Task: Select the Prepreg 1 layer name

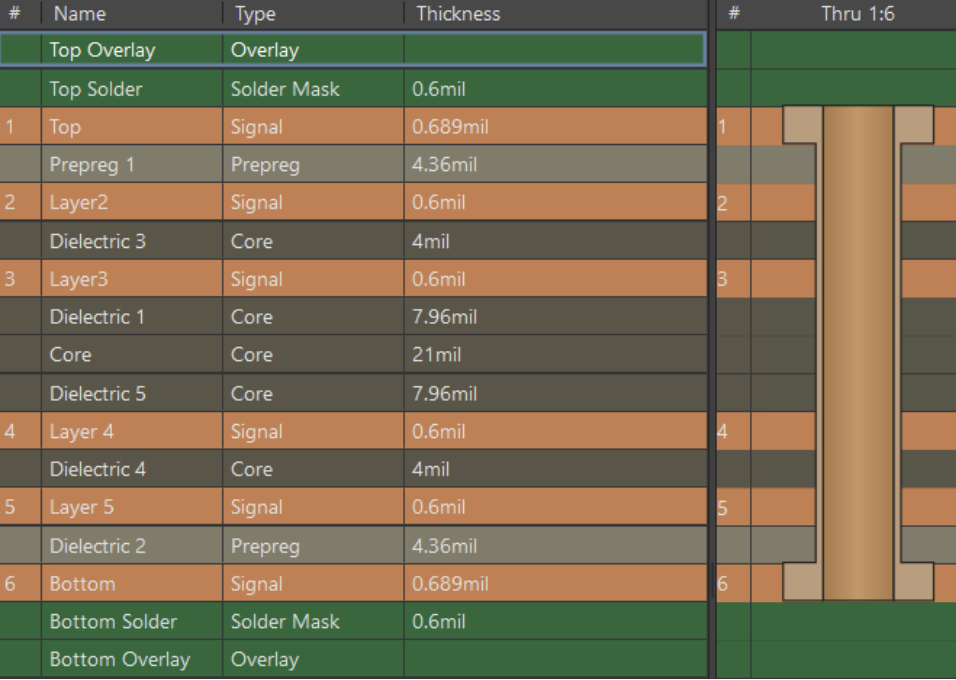Action: click(x=91, y=165)
